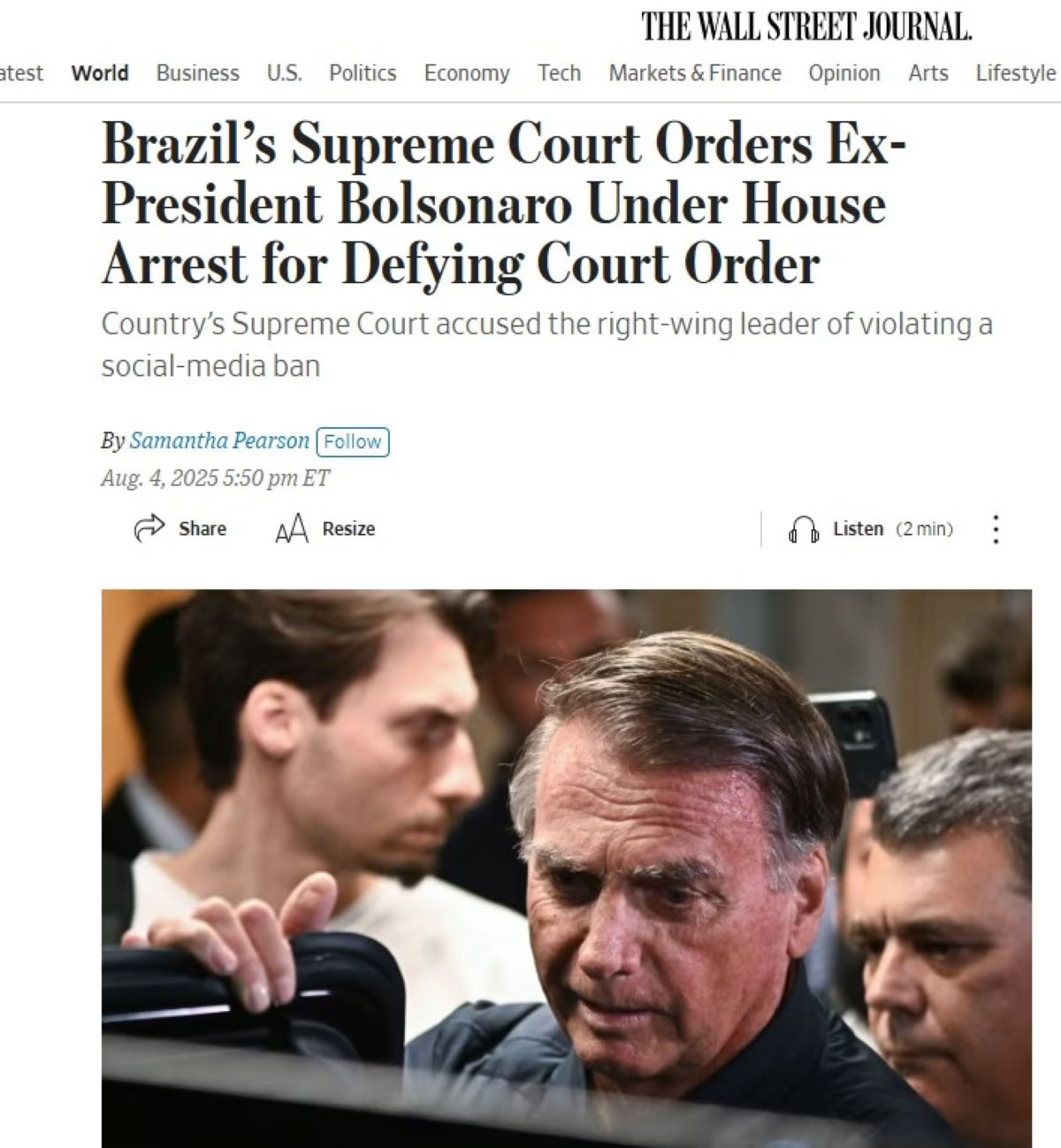1061x1148 pixels.
Task: Click the Share arrow icon
Action: point(149,528)
